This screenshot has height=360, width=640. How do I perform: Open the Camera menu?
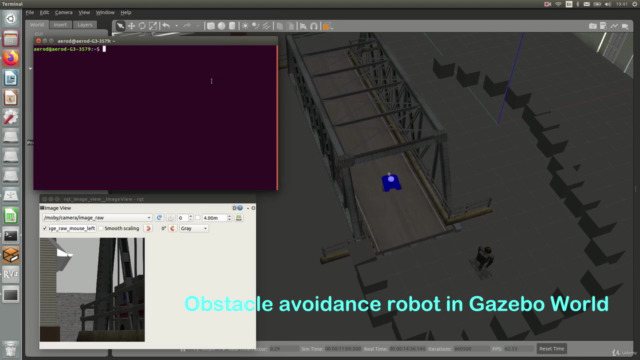pos(64,13)
